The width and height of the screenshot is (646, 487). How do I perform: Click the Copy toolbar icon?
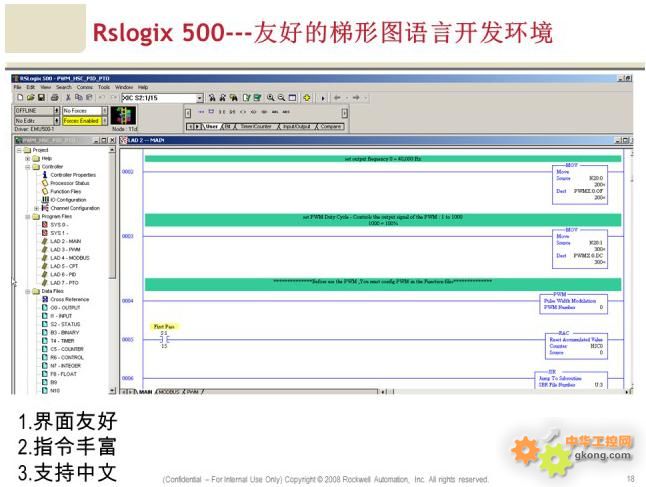pos(78,98)
